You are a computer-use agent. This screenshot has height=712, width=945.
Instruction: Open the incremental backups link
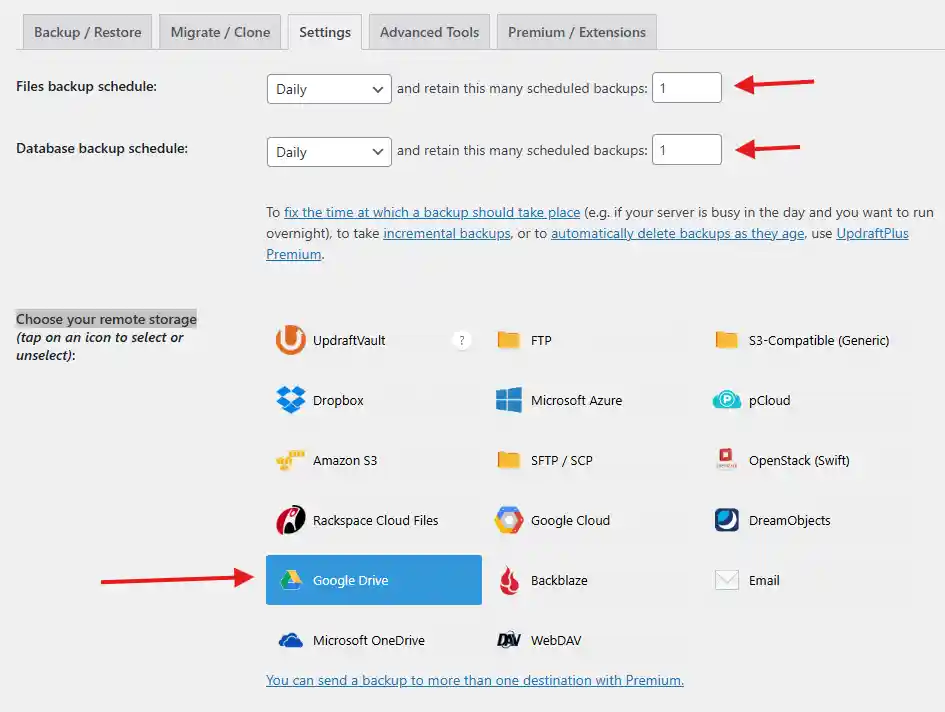point(447,233)
